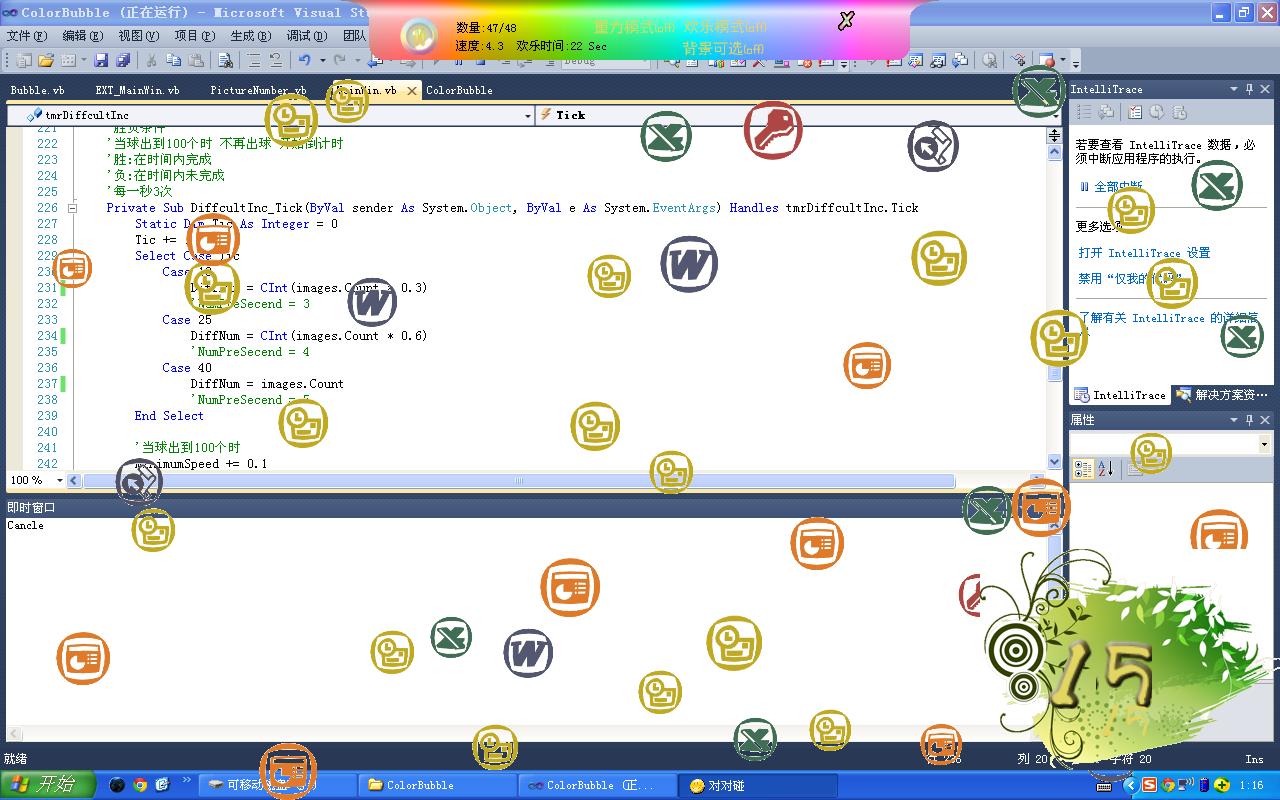The width and height of the screenshot is (1280, 800).
Task: Open the tmrDiffcultInc object dropdown
Action: coord(528,116)
